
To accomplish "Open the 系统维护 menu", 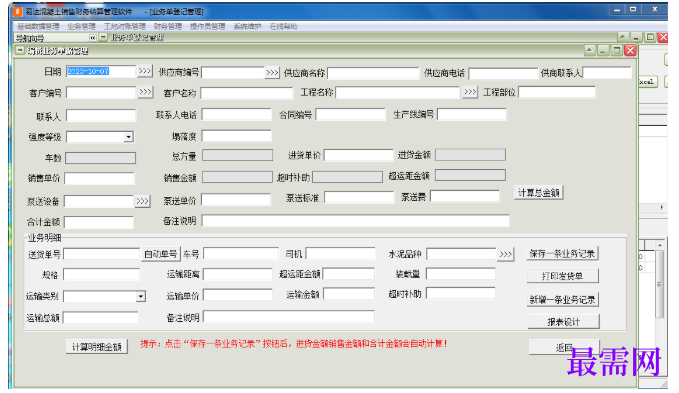I will 247,26.
